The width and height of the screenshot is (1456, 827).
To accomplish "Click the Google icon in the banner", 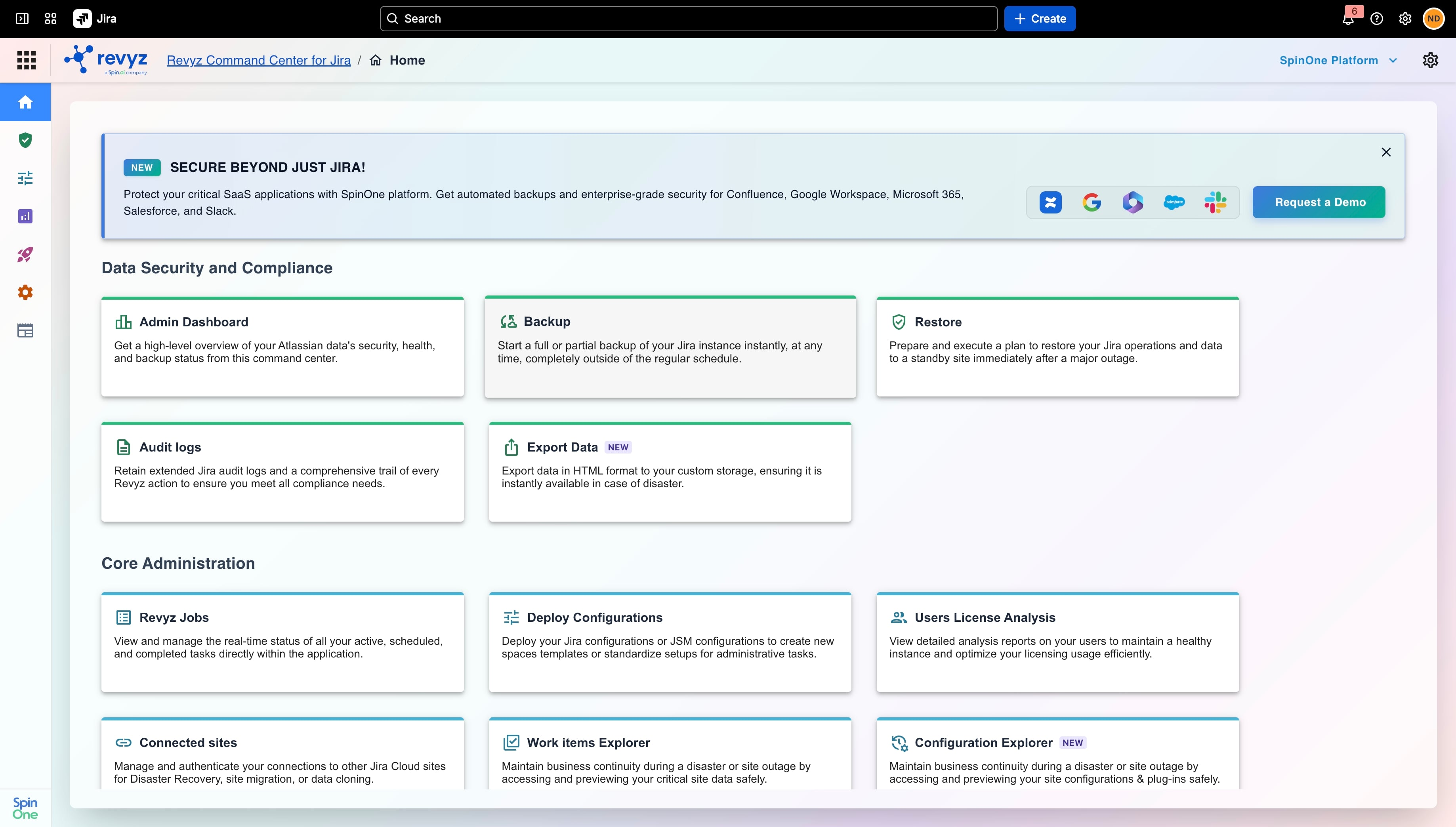I will click(x=1092, y=202).
